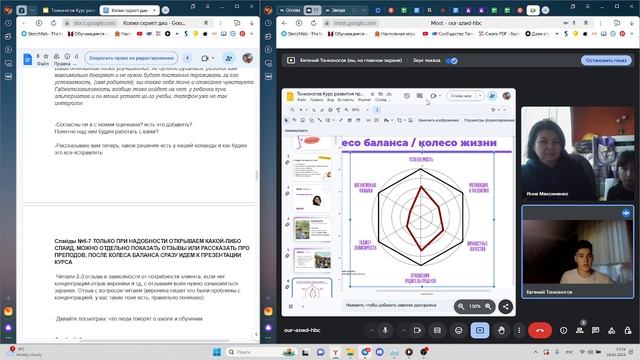Raise hand in the Meet call

pyautogui.click(x=501, y=330)
